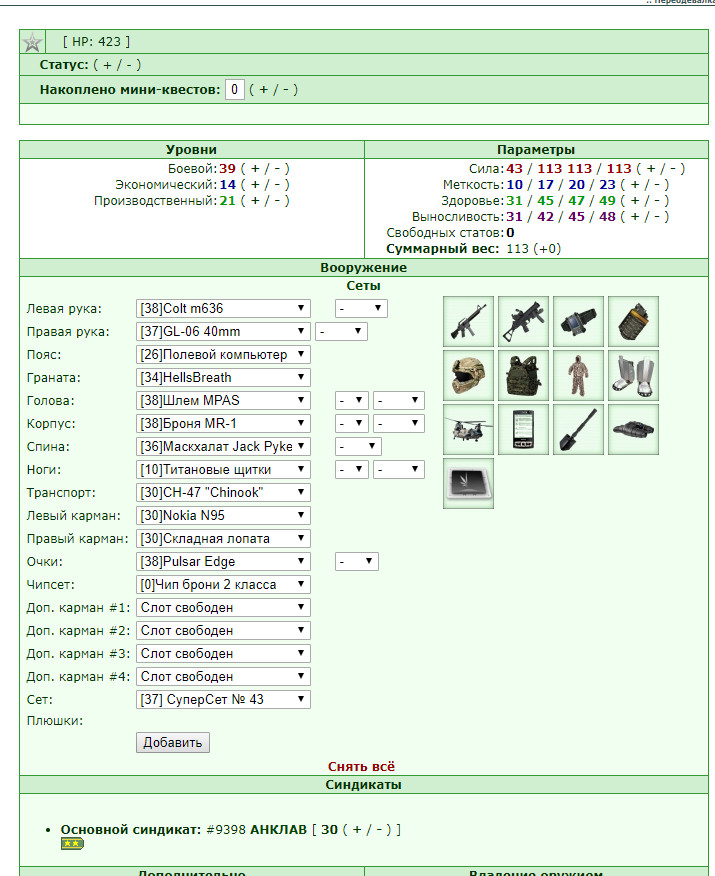The width and height of the screenshot is (715, 876).
Task: Click the HP: 423 text
Action: point(96,42)
